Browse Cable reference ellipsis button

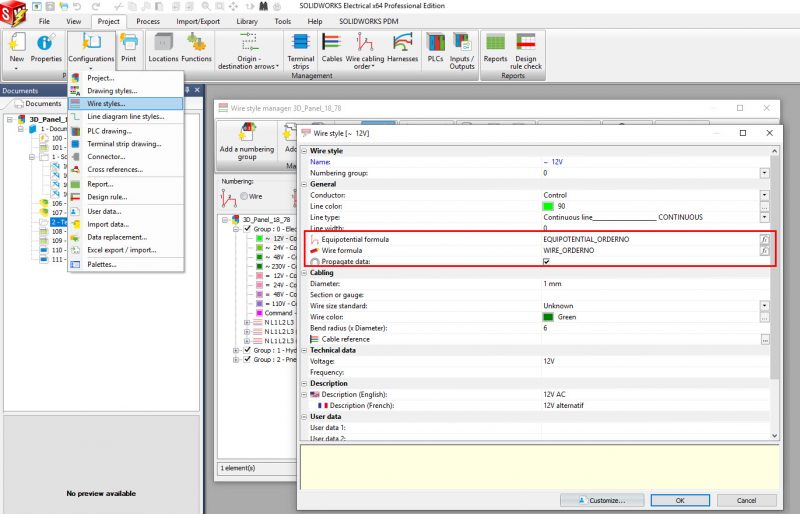pyautogui.click(x=764, y=339)
